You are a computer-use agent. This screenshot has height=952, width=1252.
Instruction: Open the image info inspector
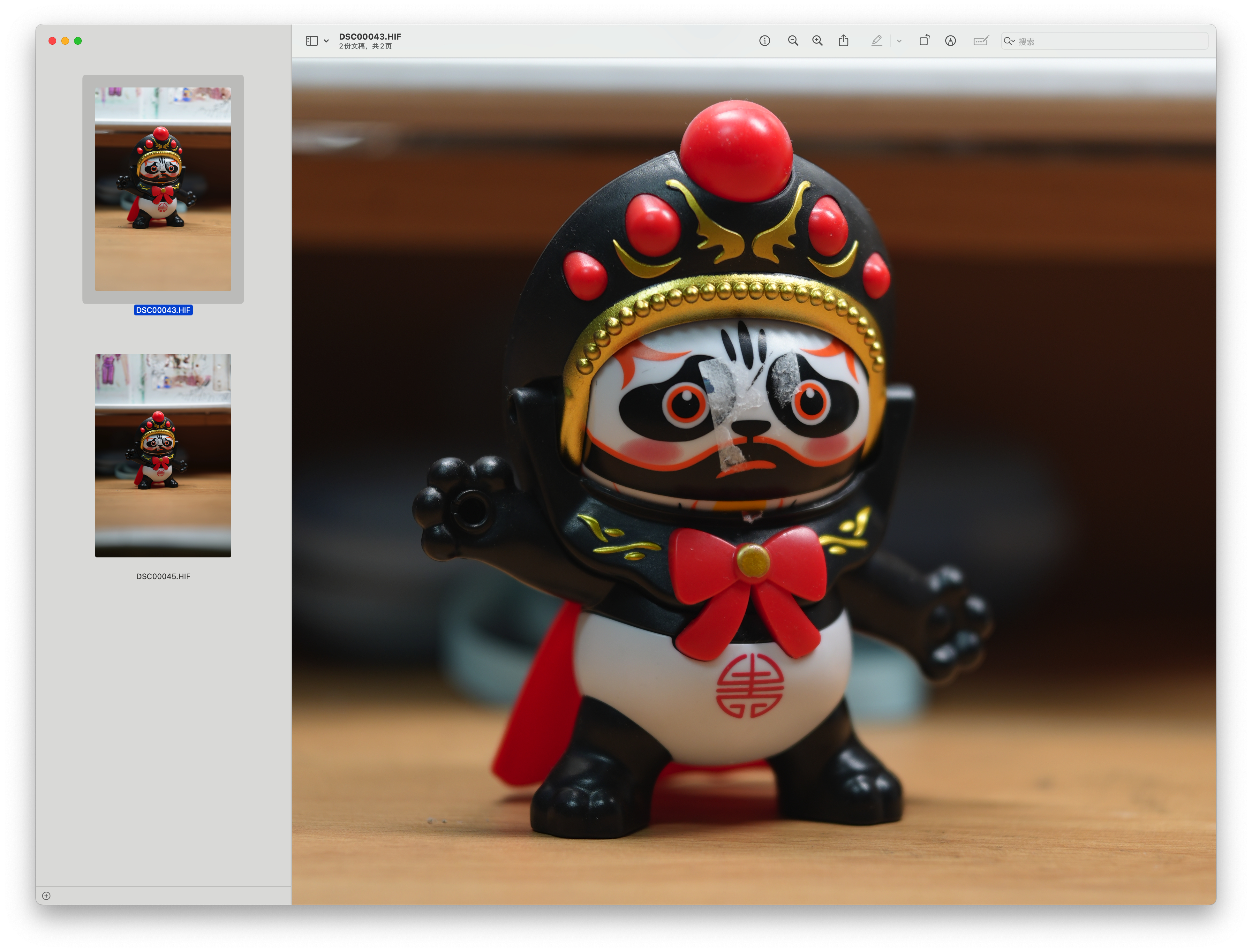coord(764,41)
